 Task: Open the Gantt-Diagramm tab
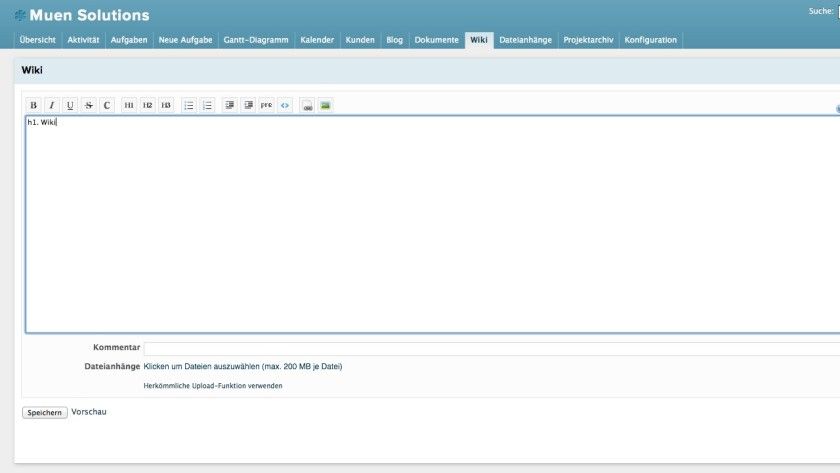(x=256, y=40)
